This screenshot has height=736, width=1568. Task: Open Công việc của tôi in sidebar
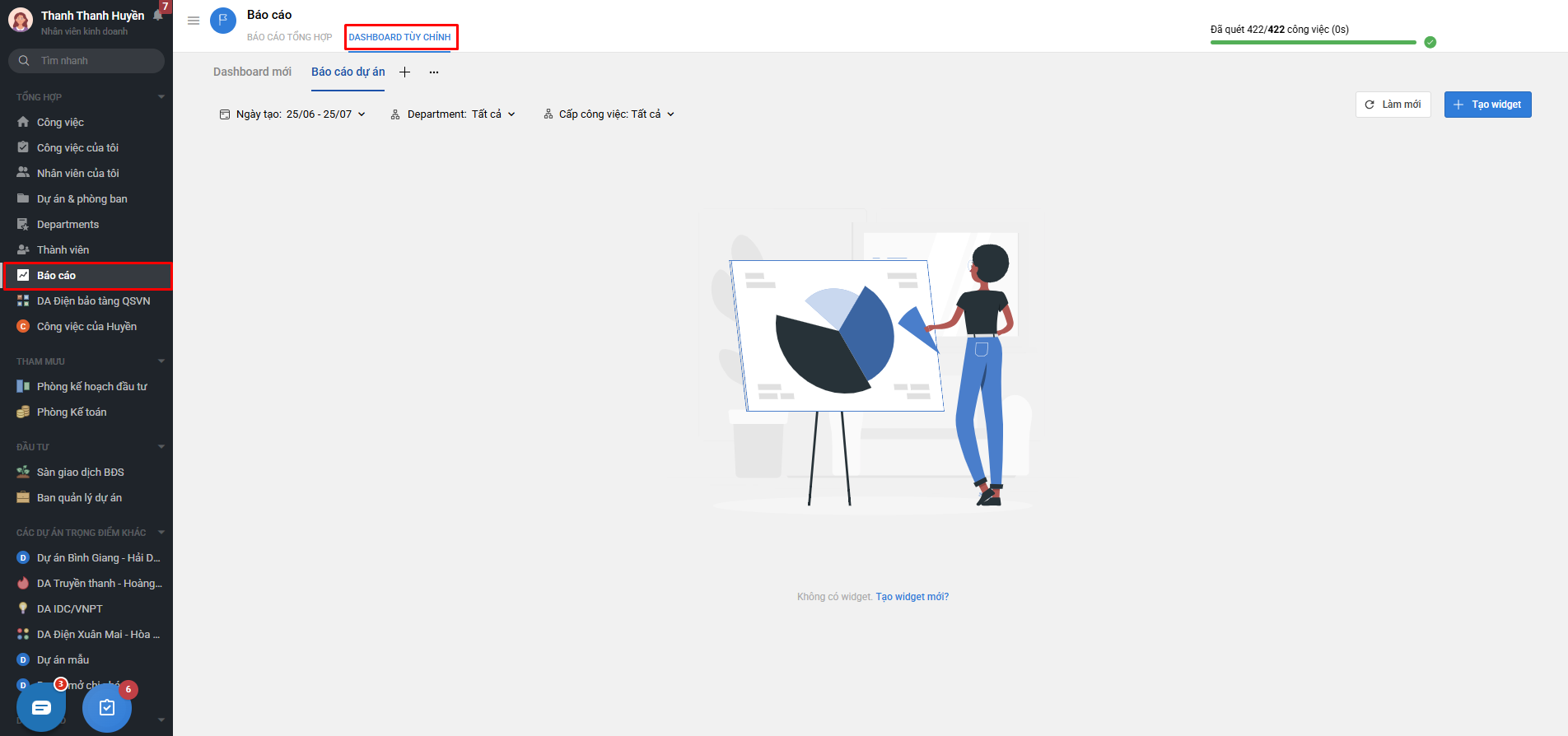pyautogui.click(x=86, y=147)
